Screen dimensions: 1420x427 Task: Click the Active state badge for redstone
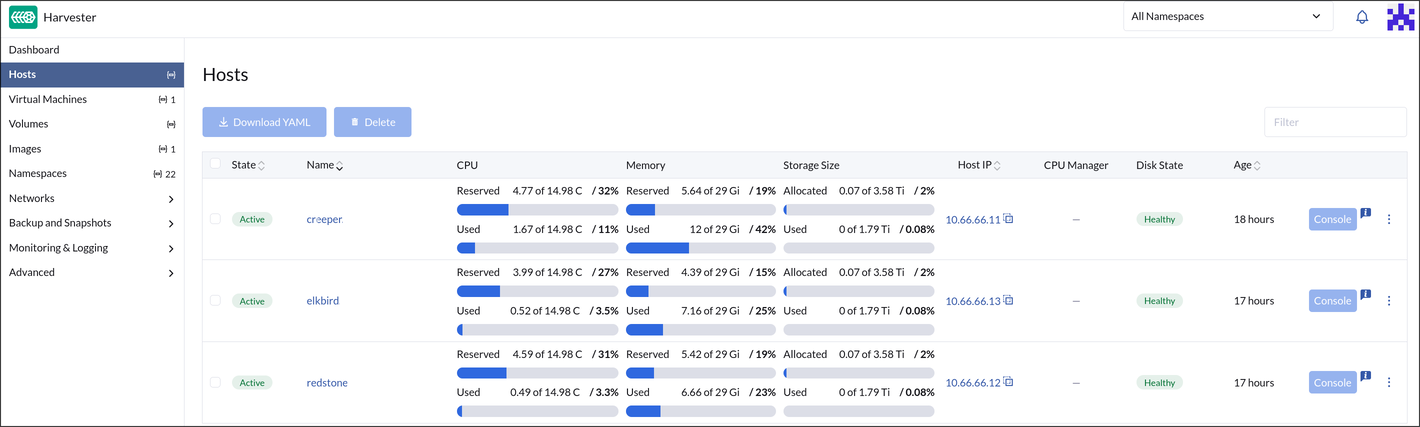[x=252, y=383]
